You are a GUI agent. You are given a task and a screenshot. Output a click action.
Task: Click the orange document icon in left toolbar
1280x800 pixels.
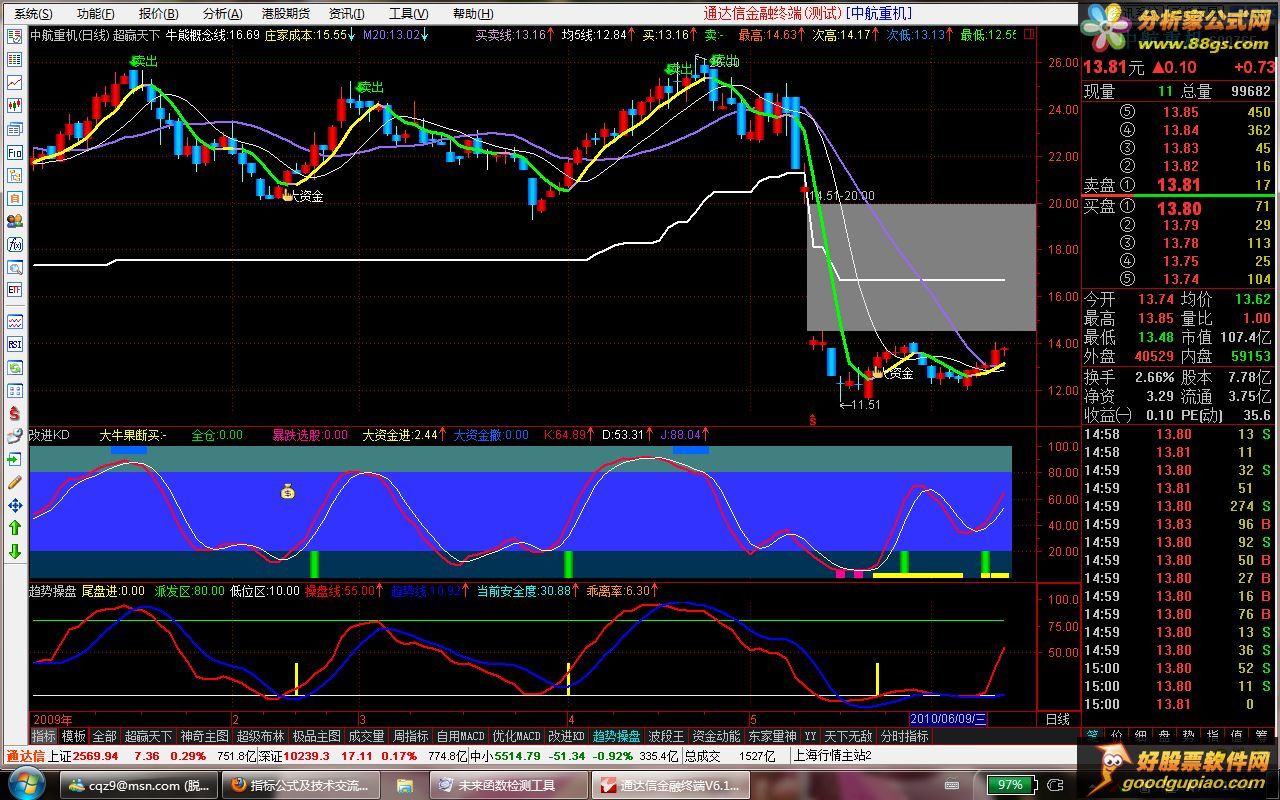coord(15,199)
